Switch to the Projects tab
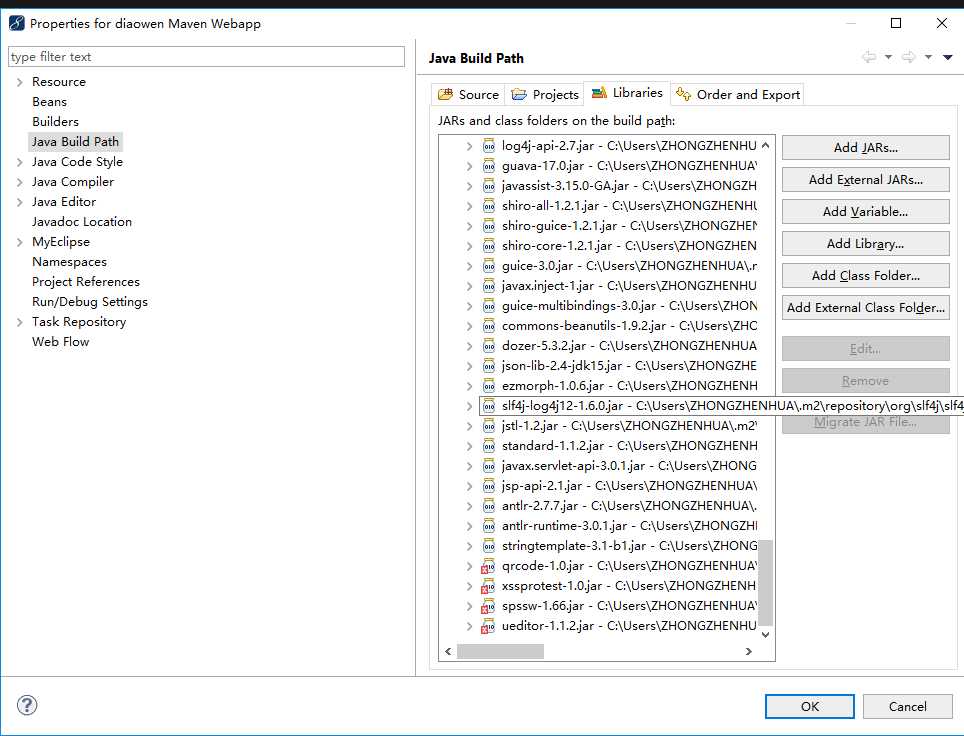Screen dimensions: 964x736 tap(545, 94)
